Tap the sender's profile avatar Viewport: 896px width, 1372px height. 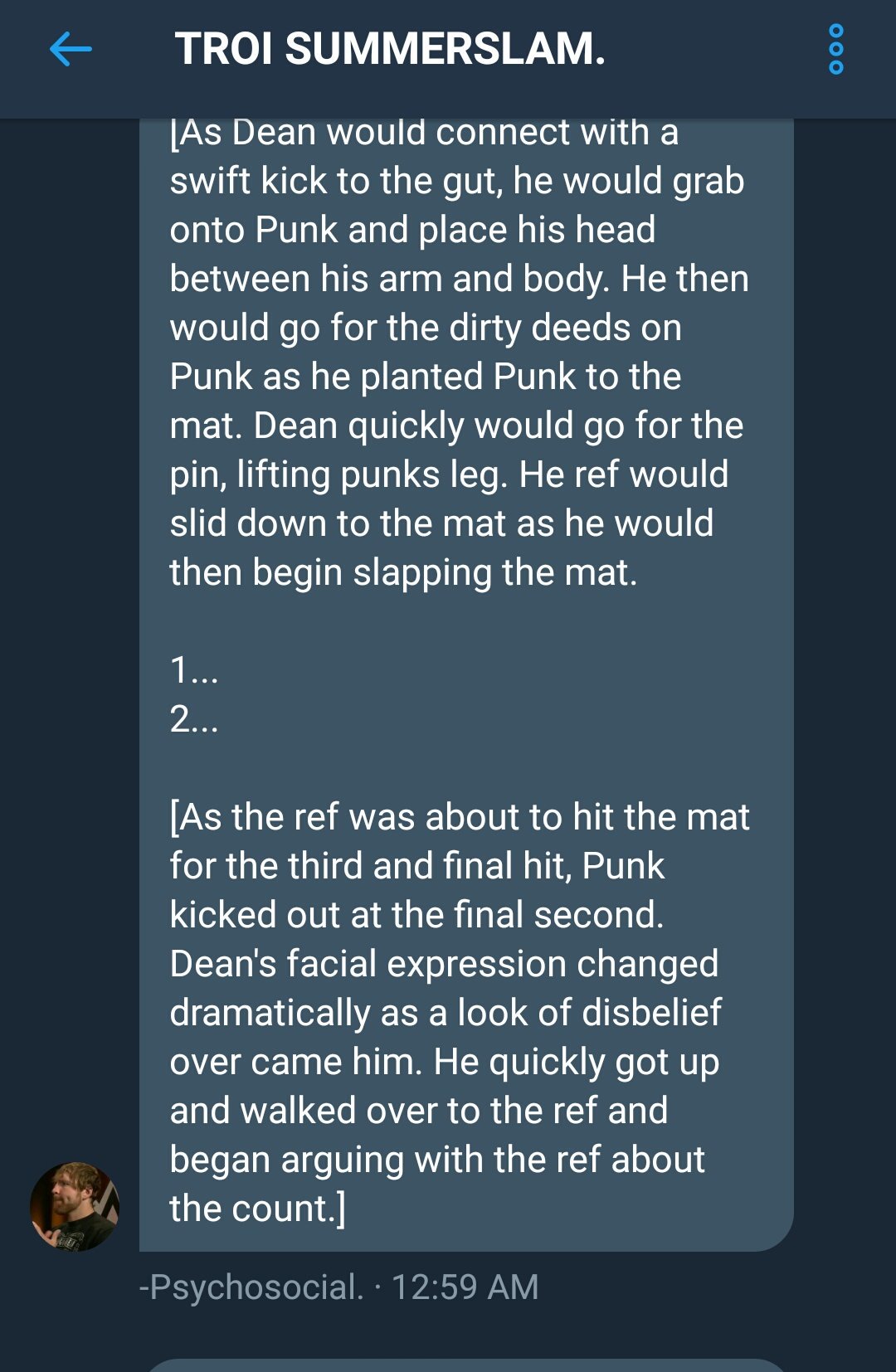click(x=75, y=1207)
